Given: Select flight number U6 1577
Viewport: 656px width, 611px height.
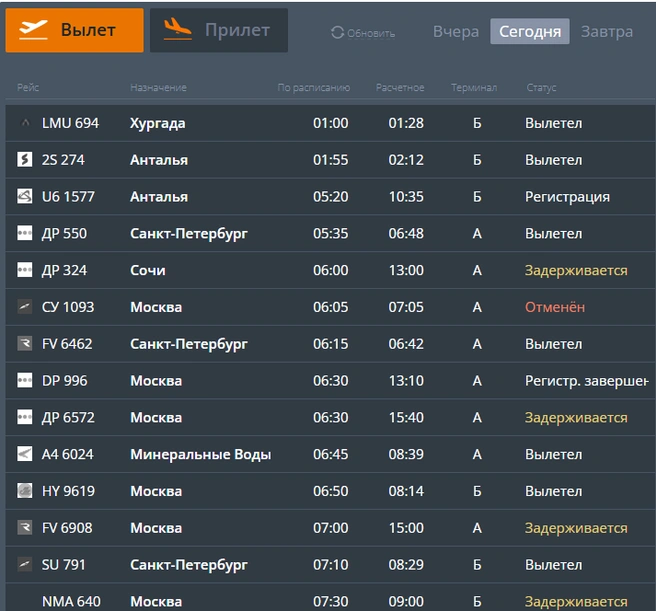Looking at the screenshot, I should coord(68,197).
